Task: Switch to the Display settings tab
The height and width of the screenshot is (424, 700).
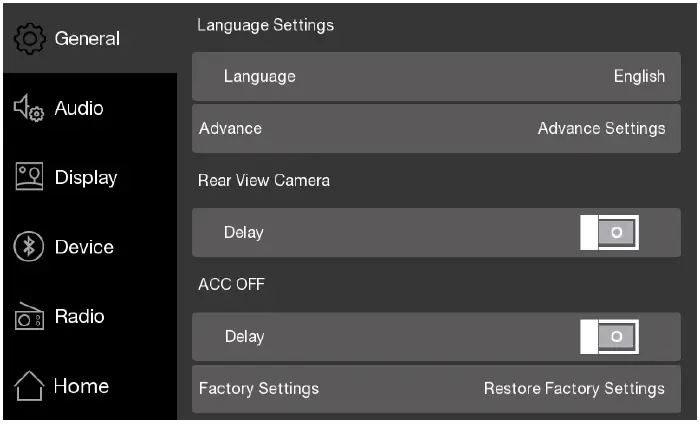Action: [86, 178]
